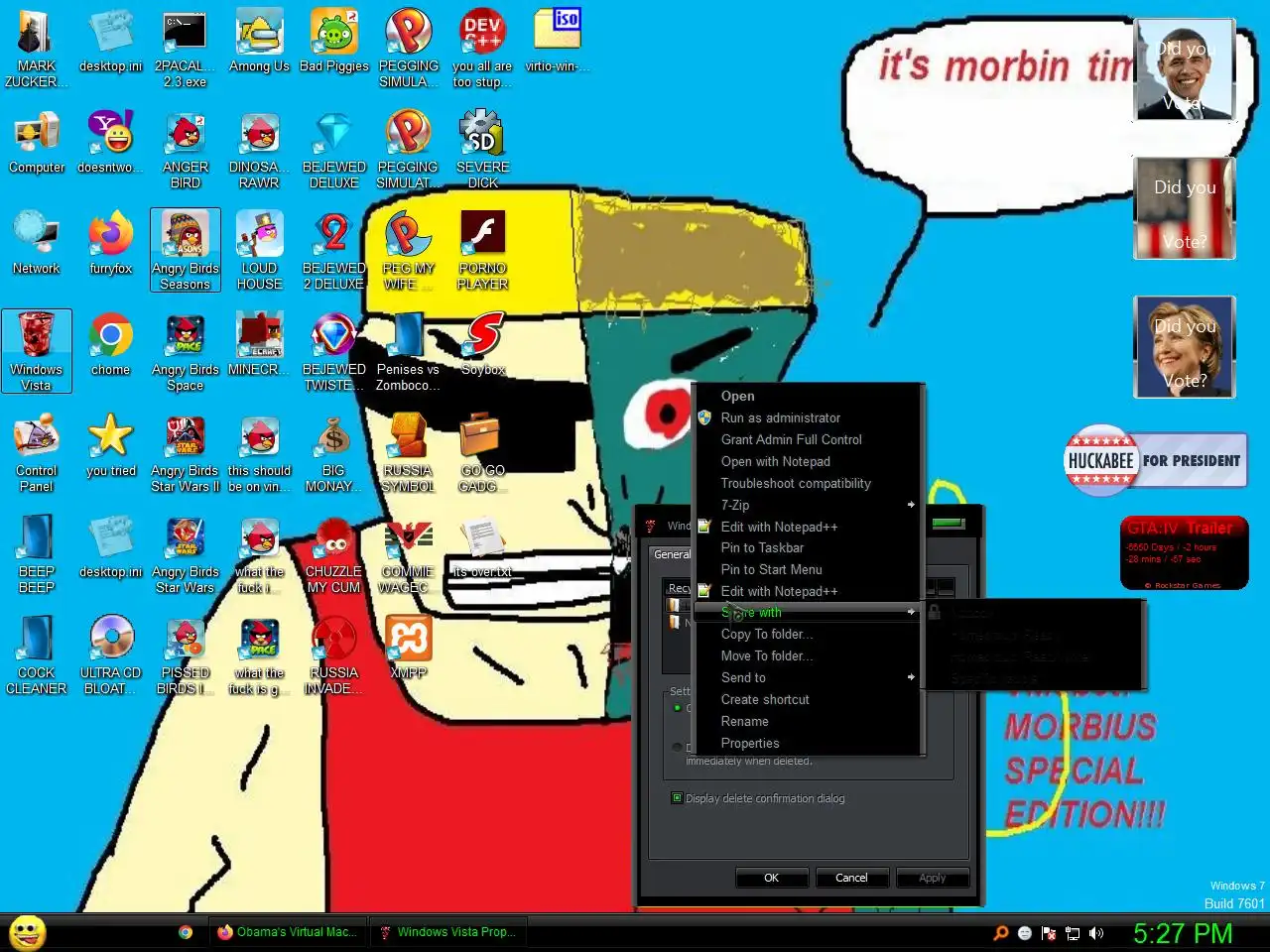Viewport: 1270px width, 952px height.
Task: Launch the MINECR... desktop icon
Action: coord(259,345)
